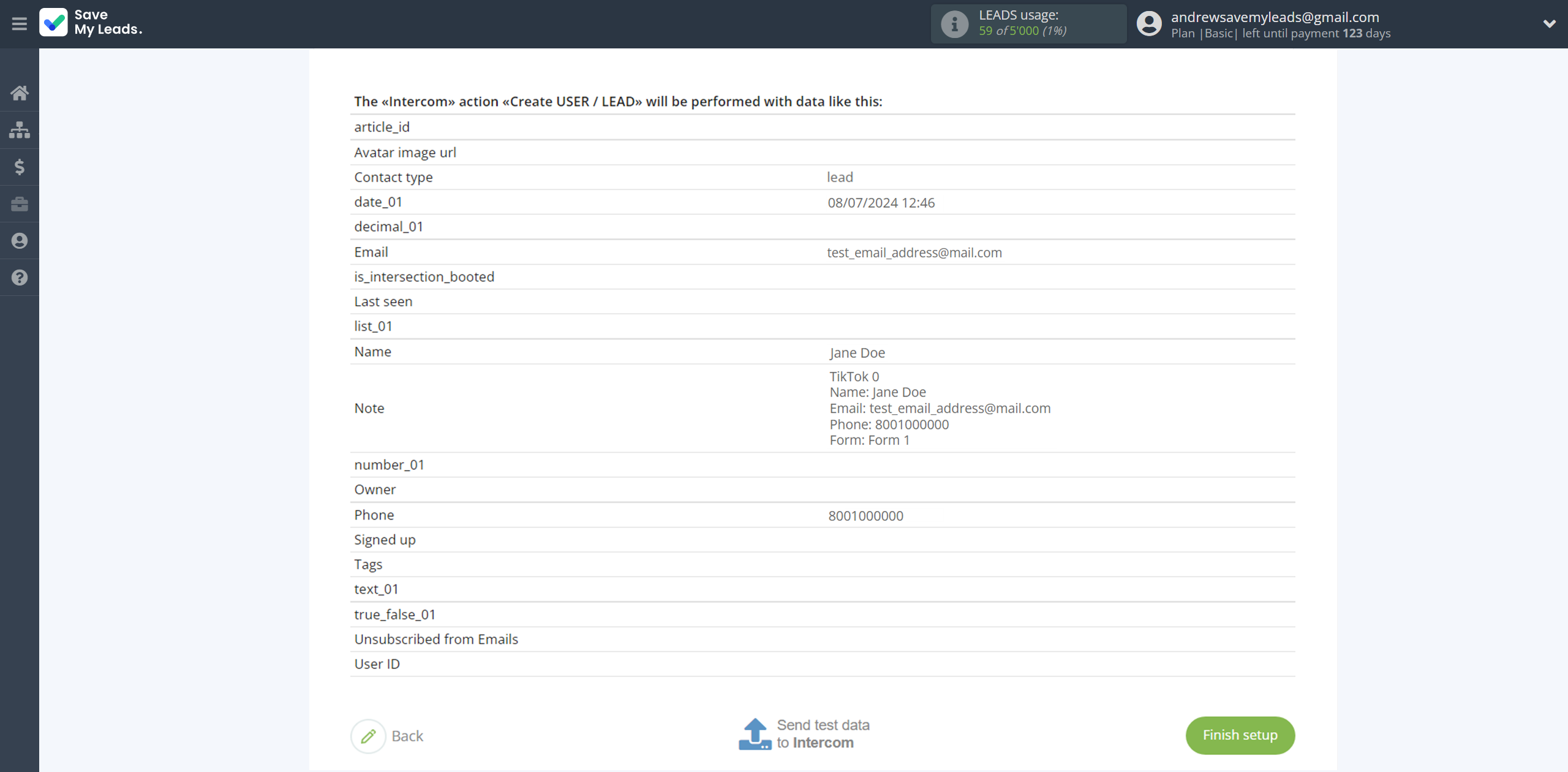Click Phone value '8001000000' in Phone row
This screenshot has width=1568, height=772.
(x=865, y=516)
